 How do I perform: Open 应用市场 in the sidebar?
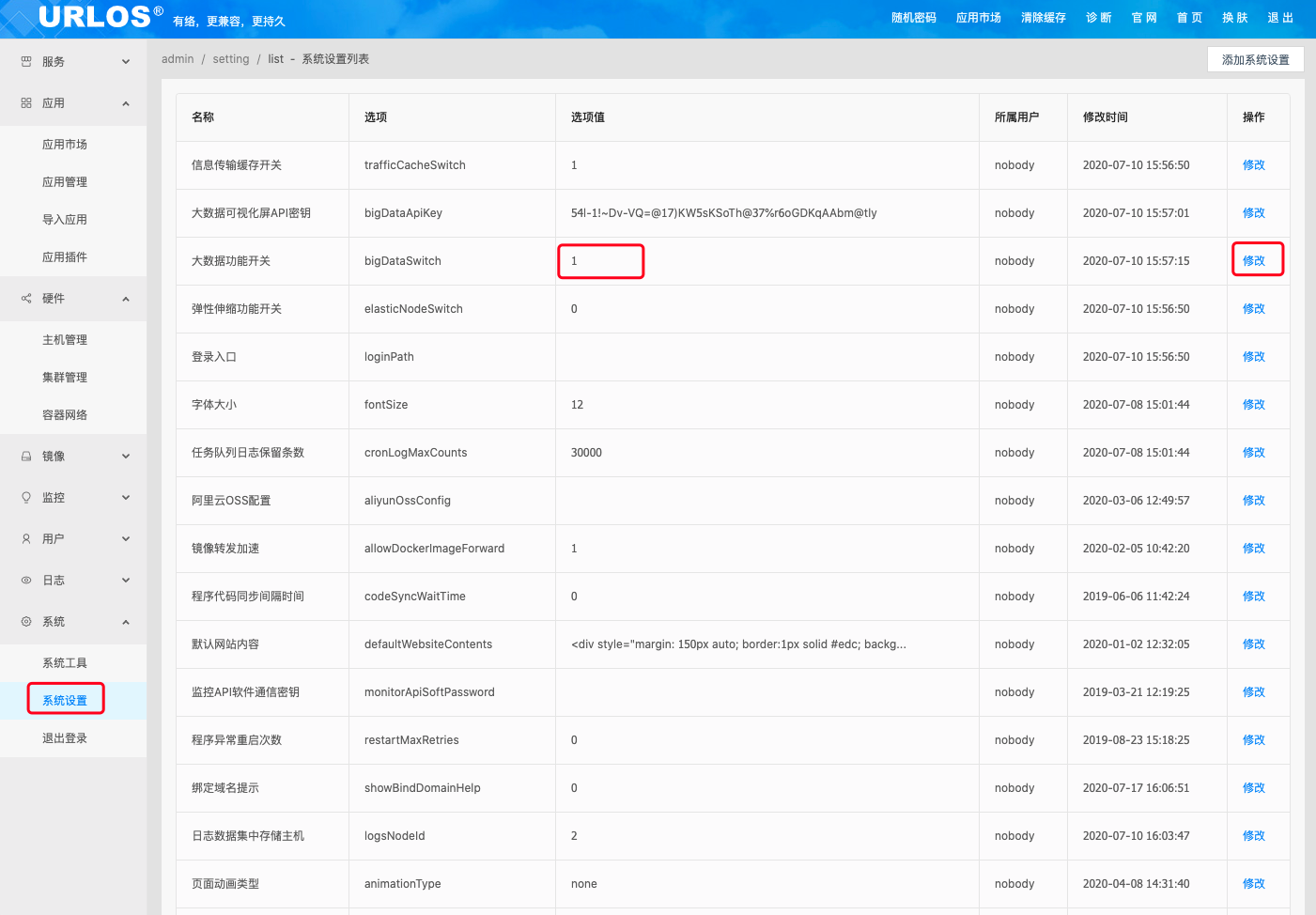click(x=65, y=145)
